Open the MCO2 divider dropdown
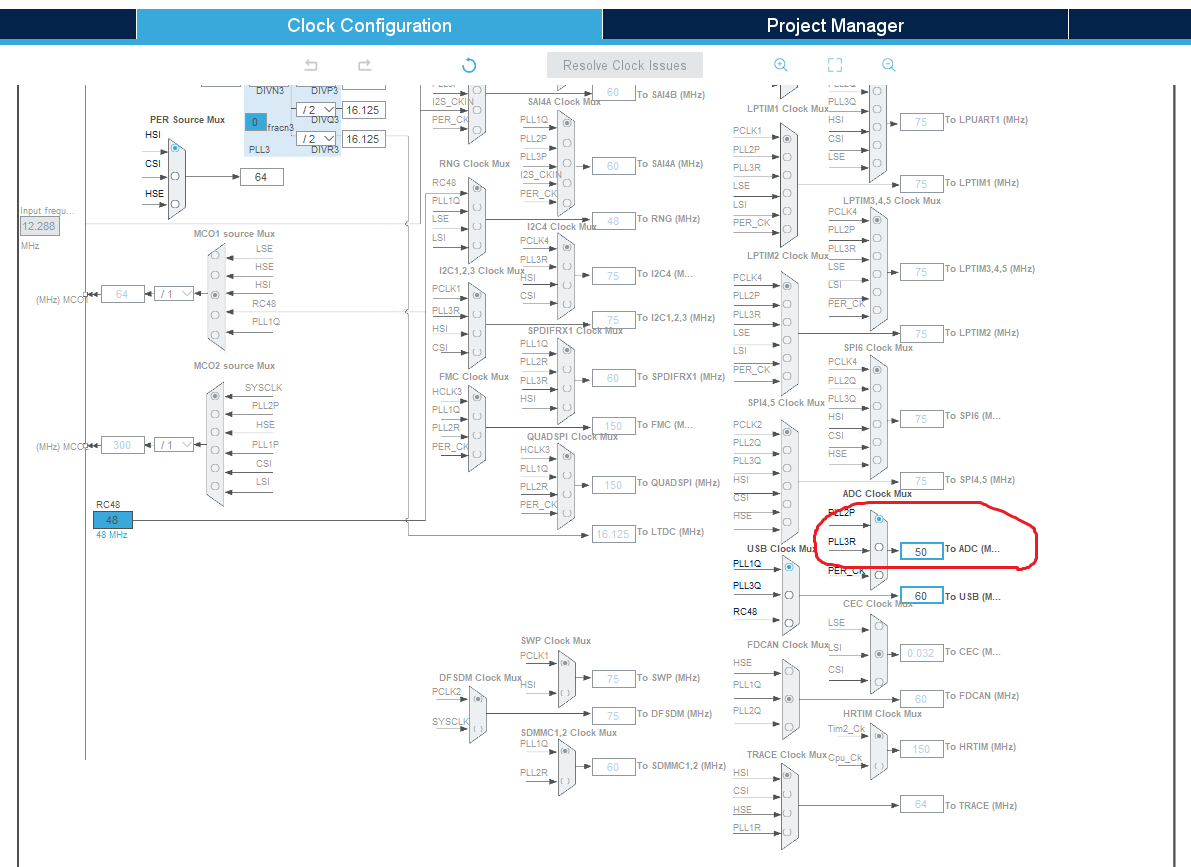This screenshot has width=1191, height=867. tap(172, 444)
